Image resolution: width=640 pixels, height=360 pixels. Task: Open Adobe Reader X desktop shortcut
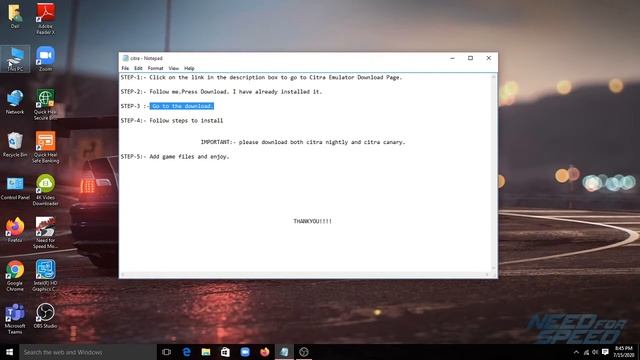(x=45, y=18)
